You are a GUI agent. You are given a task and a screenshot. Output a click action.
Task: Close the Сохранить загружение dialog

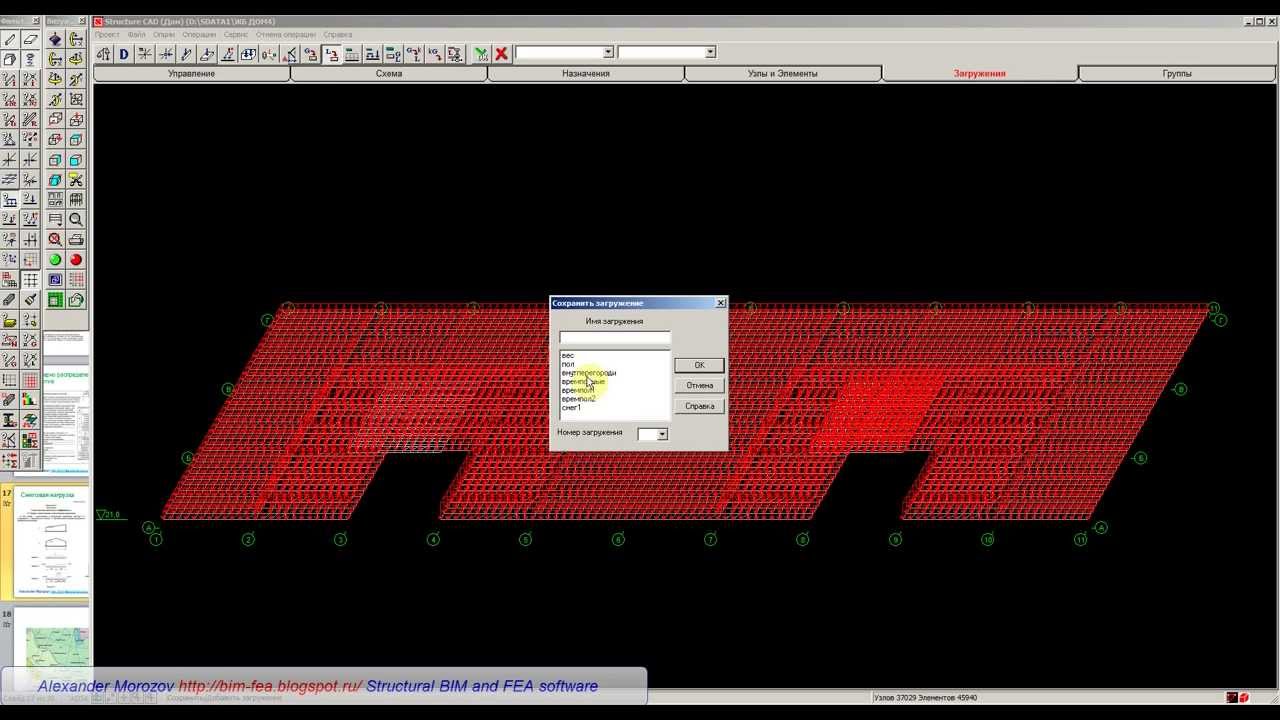coord(720,303)
